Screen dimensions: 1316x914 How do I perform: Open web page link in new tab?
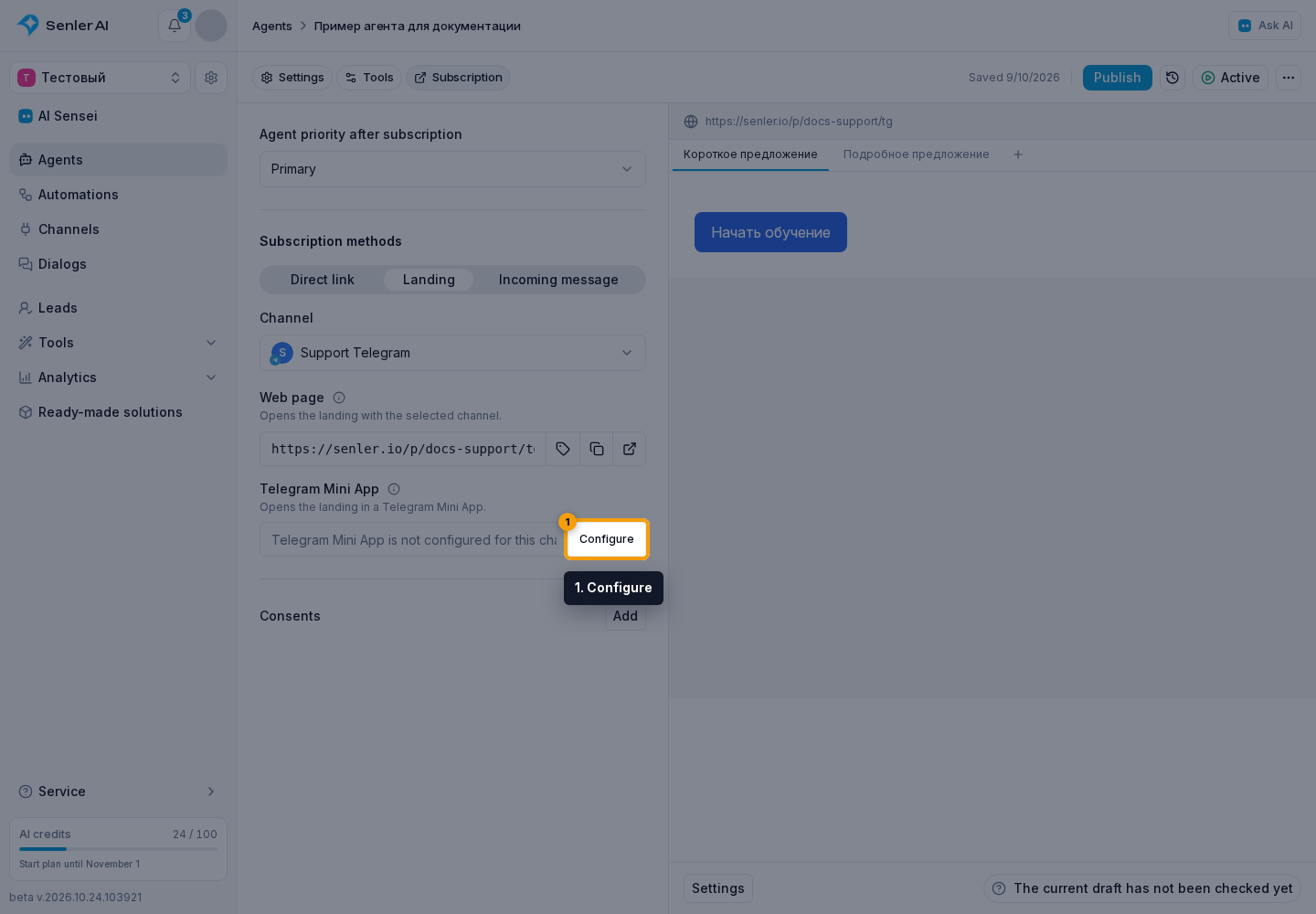pyautogui.click(x=630, y=449)
